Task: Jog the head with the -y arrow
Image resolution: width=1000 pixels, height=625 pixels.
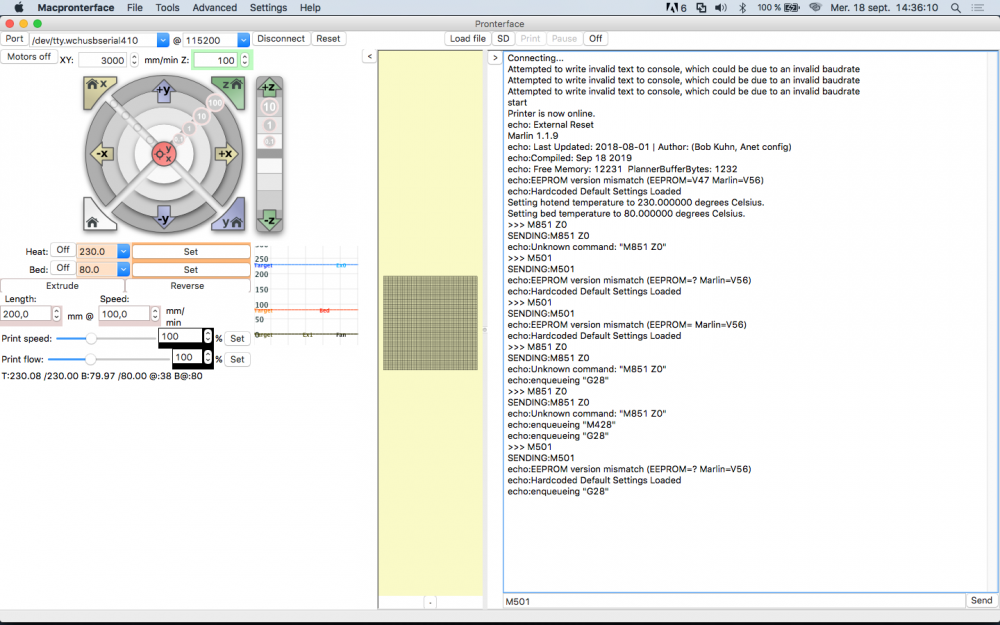Action: point(164,217)
